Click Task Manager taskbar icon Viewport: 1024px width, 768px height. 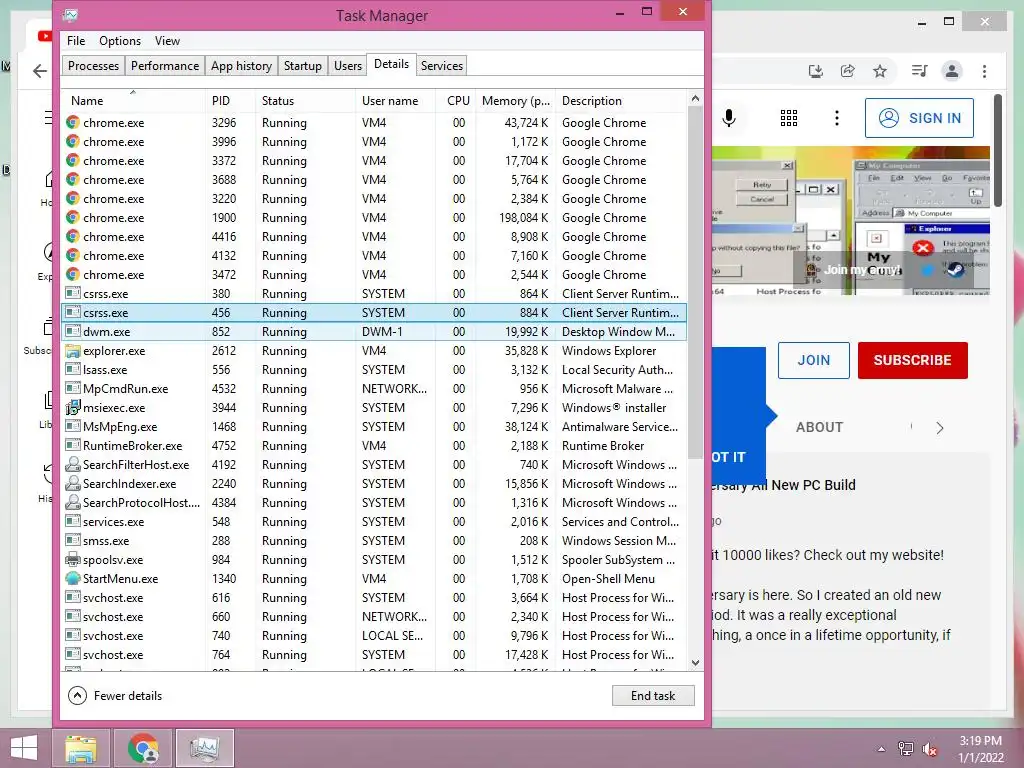click(x=204, y=748)
